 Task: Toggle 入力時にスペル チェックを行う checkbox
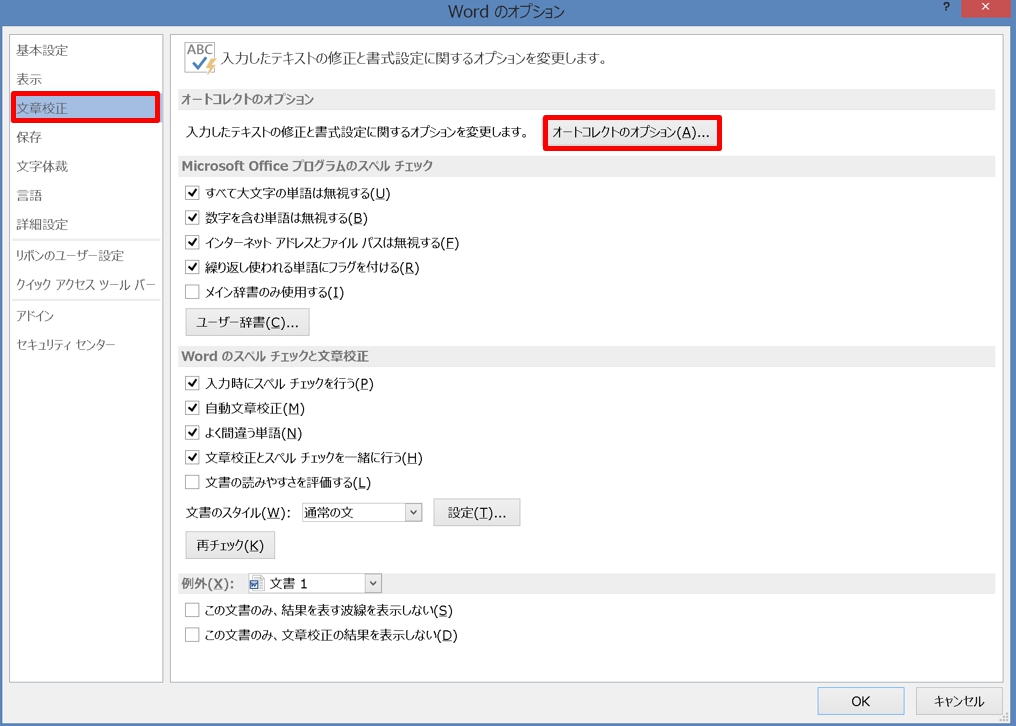click(192, 383)
